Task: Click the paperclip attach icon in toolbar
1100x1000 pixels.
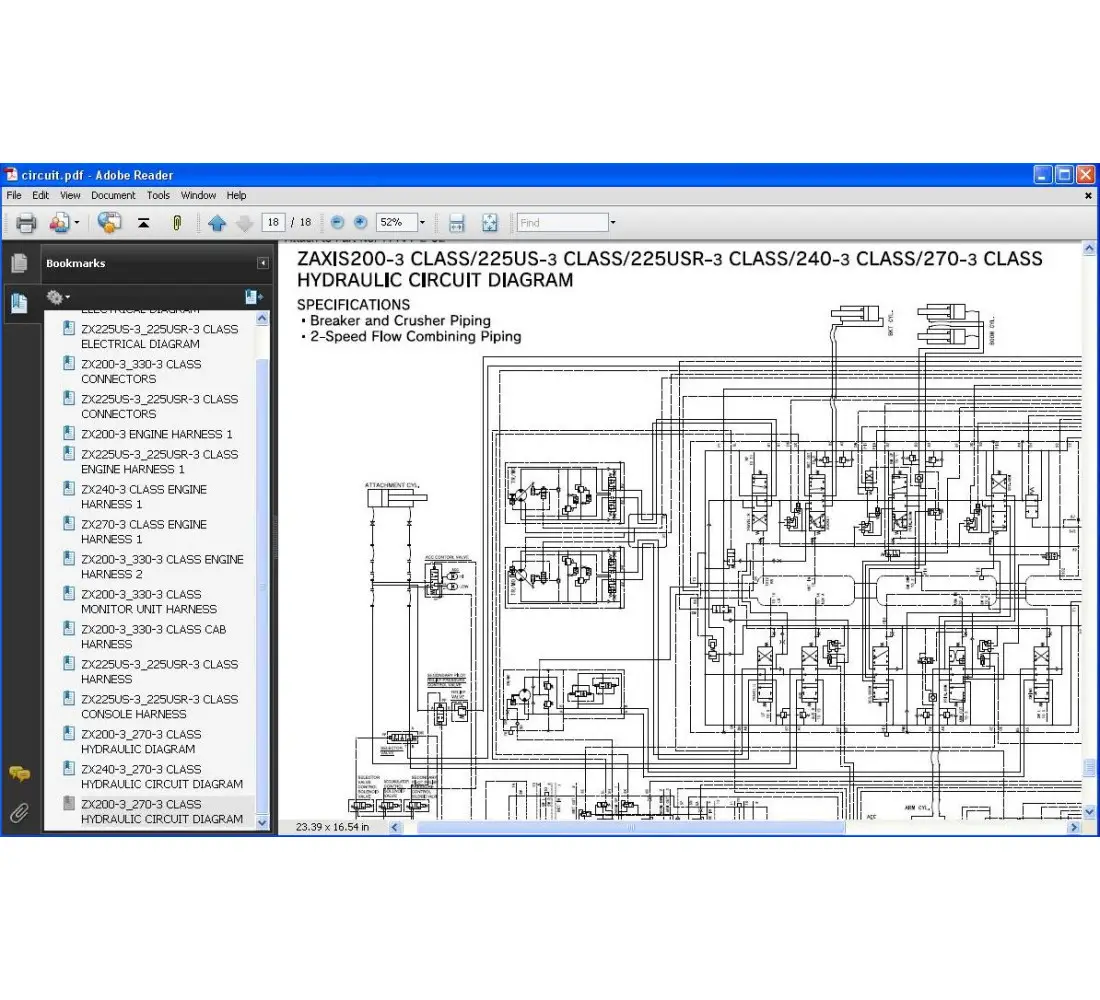Action: click(177, 223)
